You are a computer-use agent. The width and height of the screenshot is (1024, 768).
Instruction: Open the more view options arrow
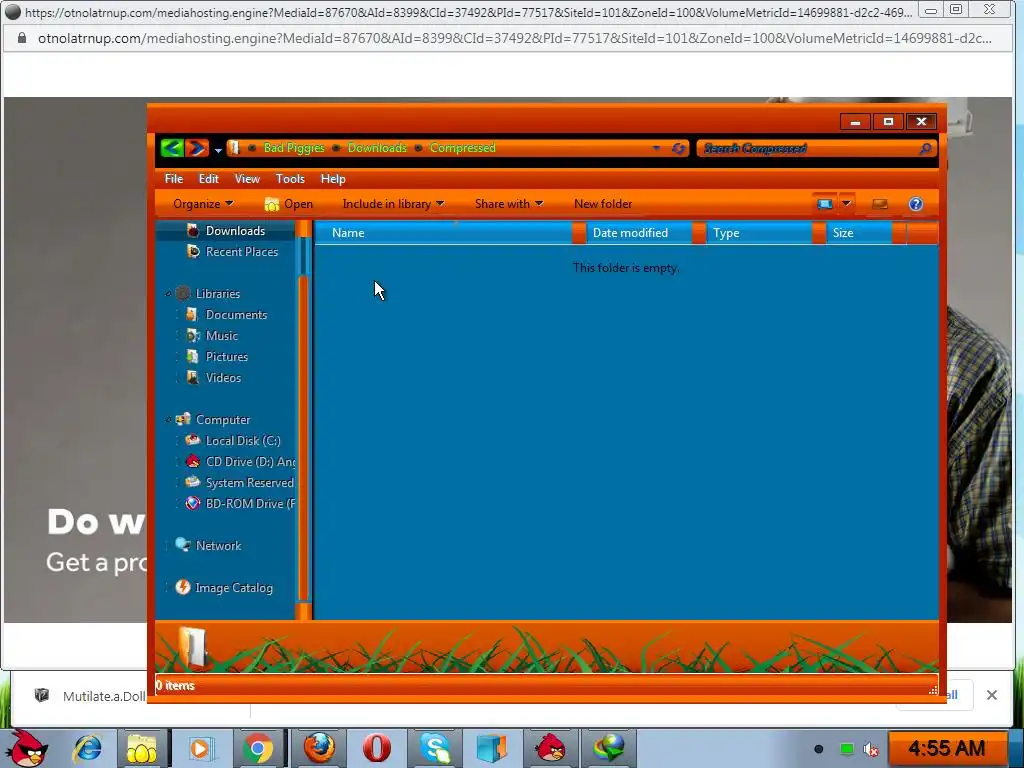point(846,204)
